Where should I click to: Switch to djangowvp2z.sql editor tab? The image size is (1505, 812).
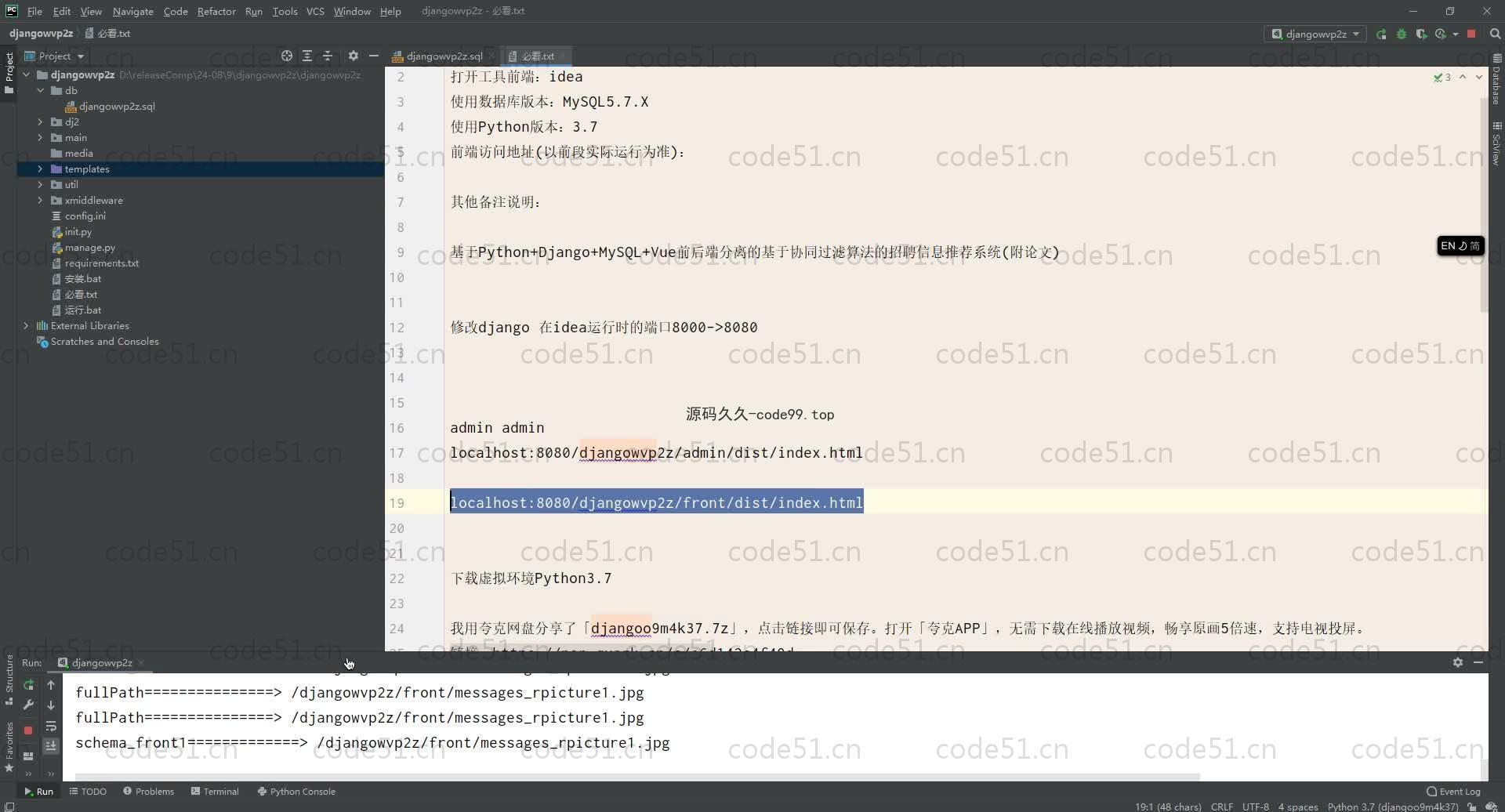tap(444, 56)
